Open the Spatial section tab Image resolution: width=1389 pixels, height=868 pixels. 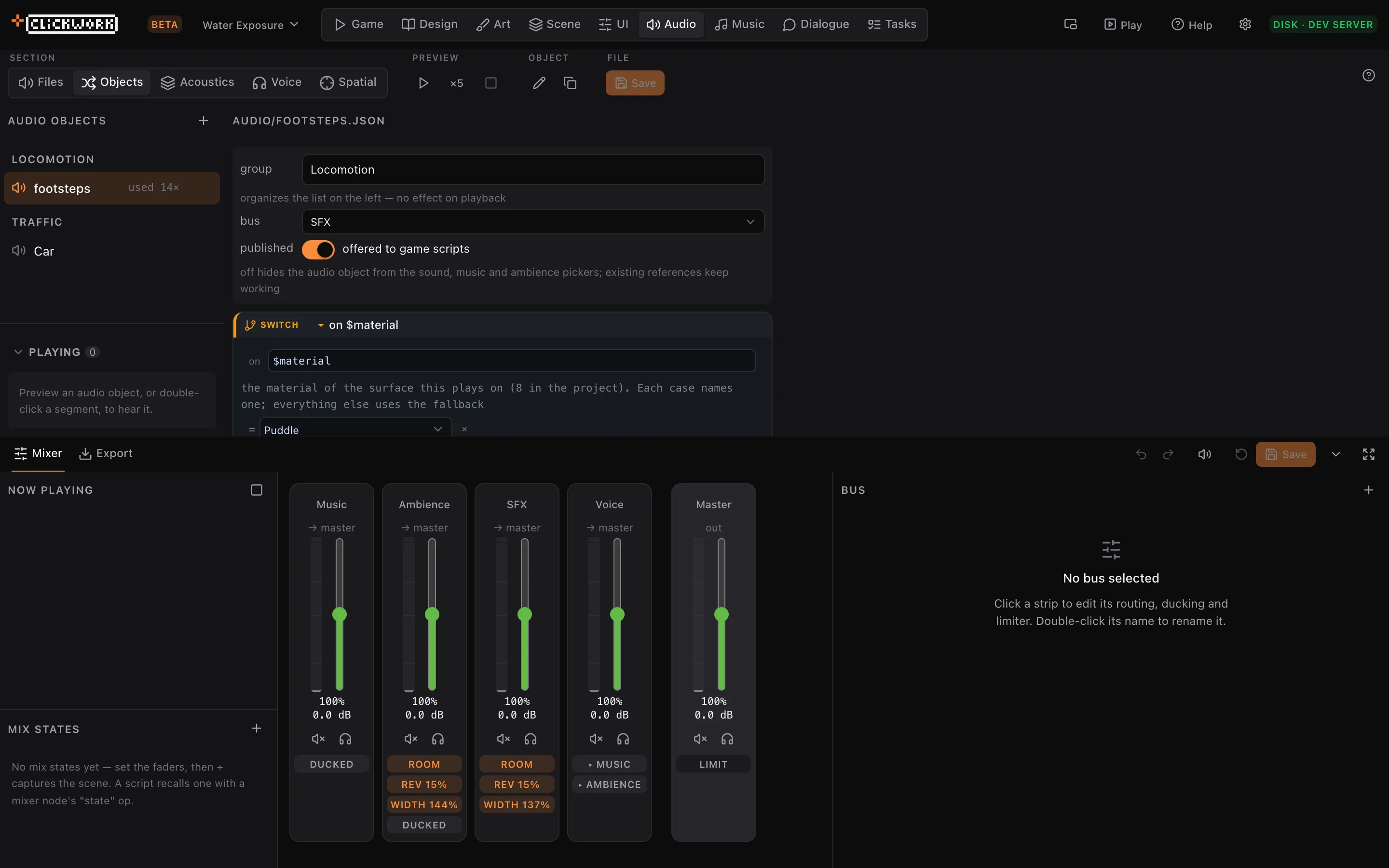point(348,82)
